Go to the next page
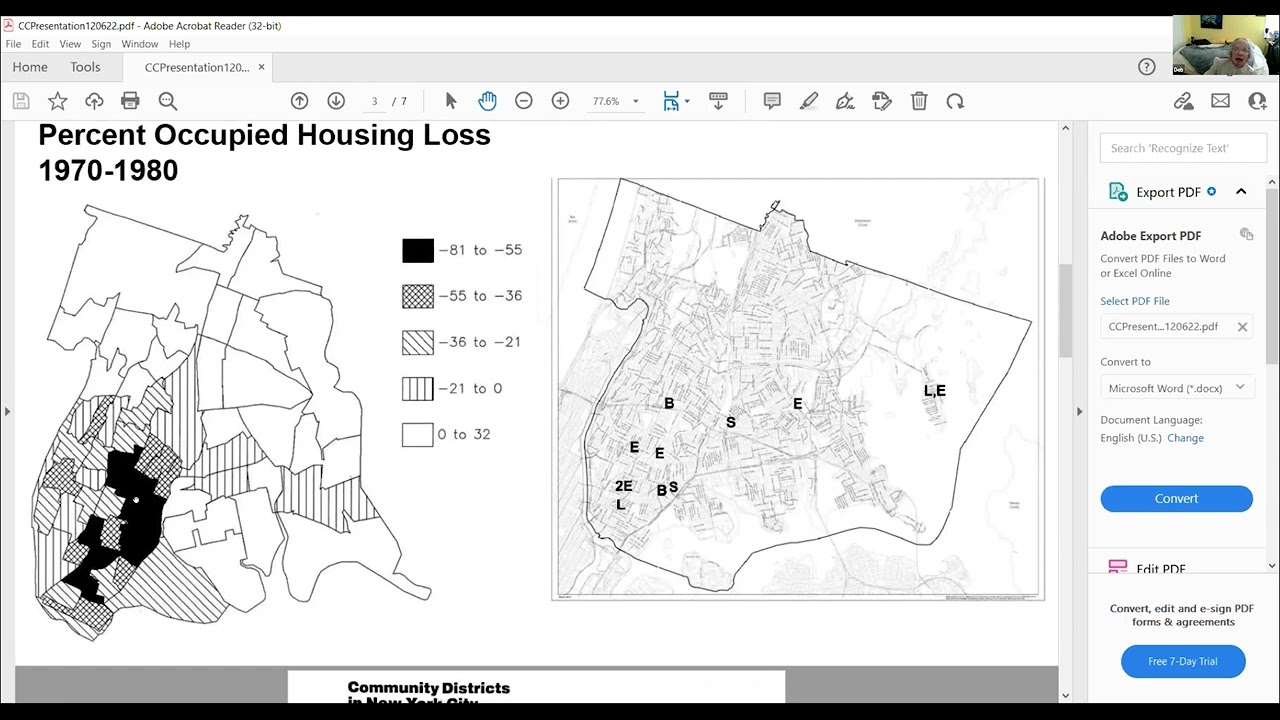 (x=336, y=101)
